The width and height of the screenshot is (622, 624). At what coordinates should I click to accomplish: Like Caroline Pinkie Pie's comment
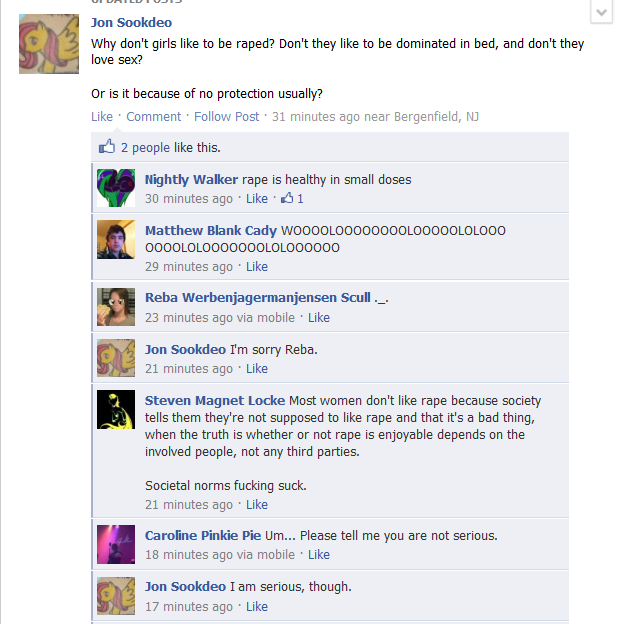(319, 555)
